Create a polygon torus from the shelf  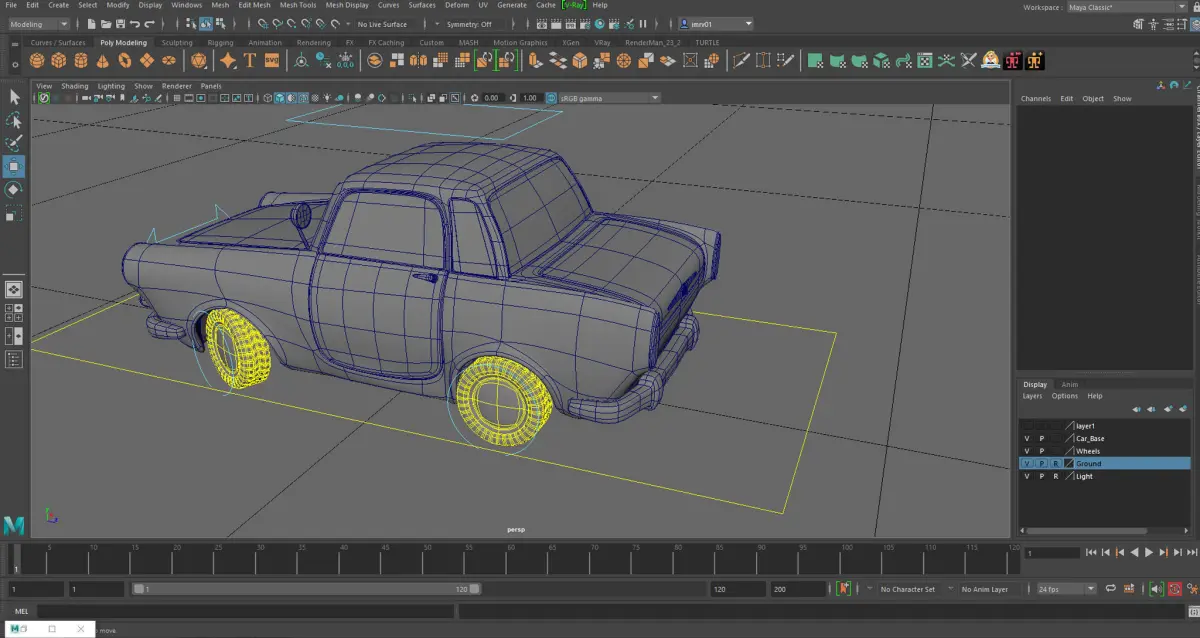(x=125, y=61)
